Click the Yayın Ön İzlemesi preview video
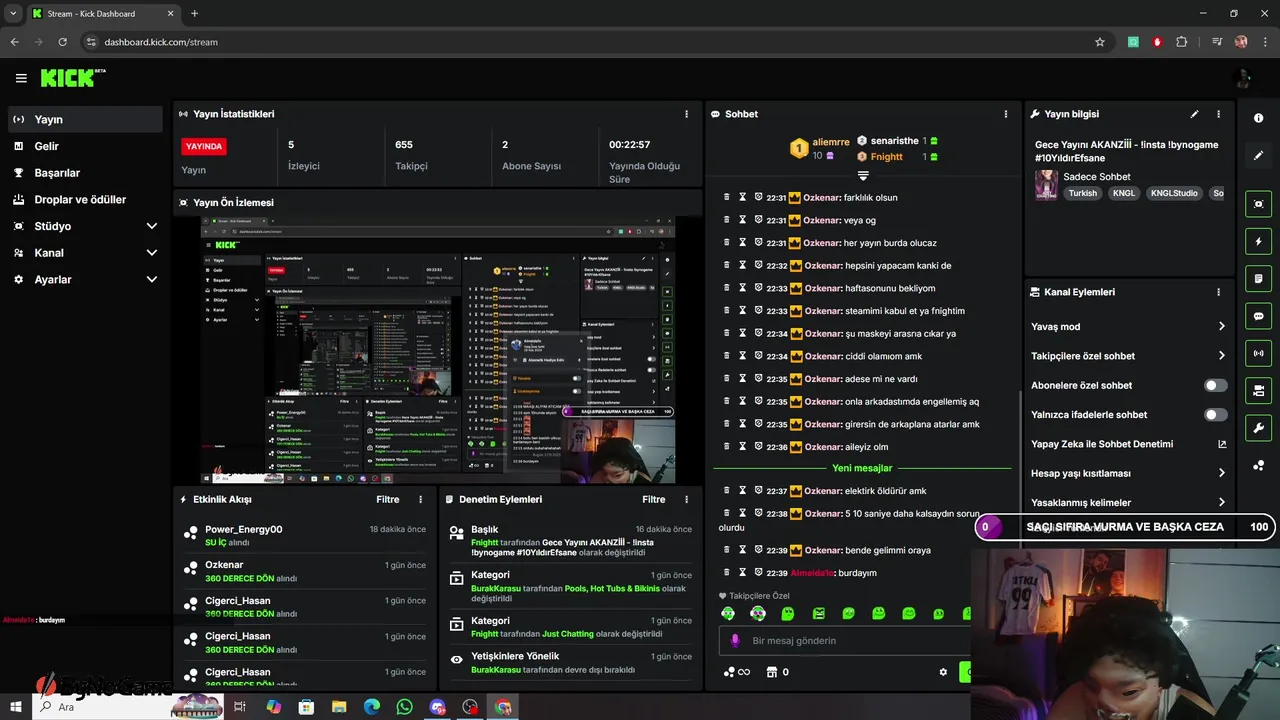1280x720 pixels. pos(438,349)
